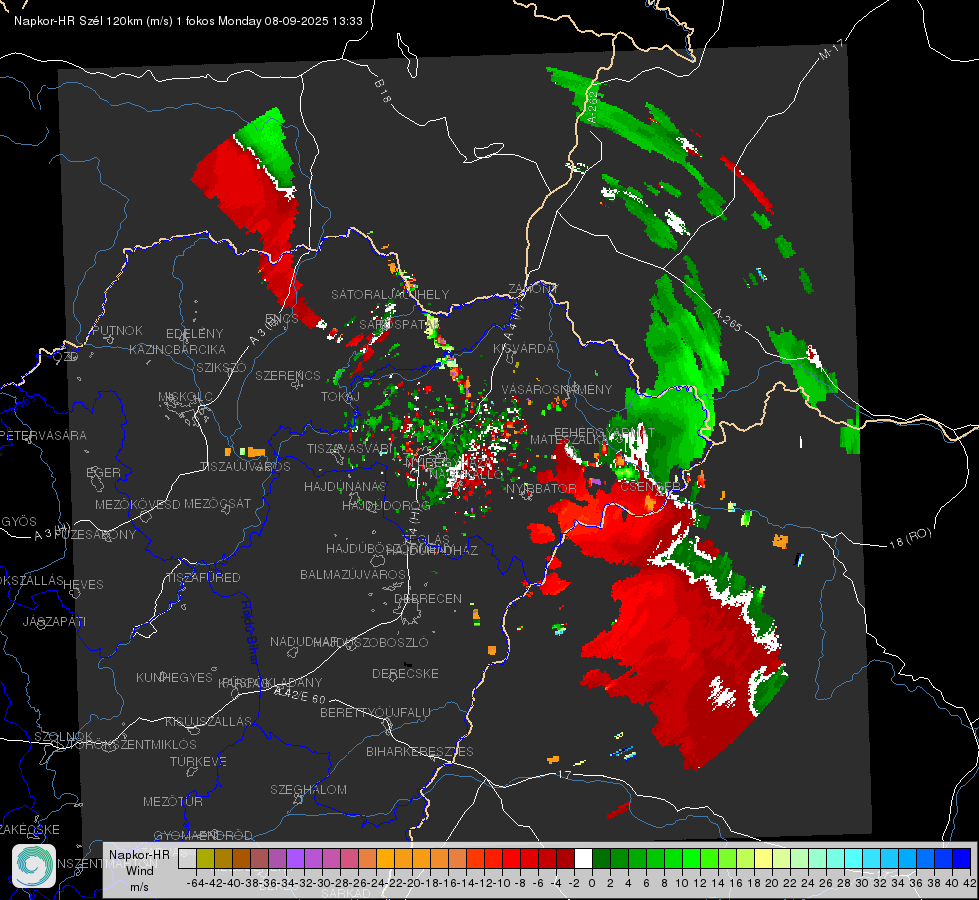This screenshot has width=979, height=900.
Task: Choose the cyan swatch above legend labels 28 and 30
Action: 854,858
